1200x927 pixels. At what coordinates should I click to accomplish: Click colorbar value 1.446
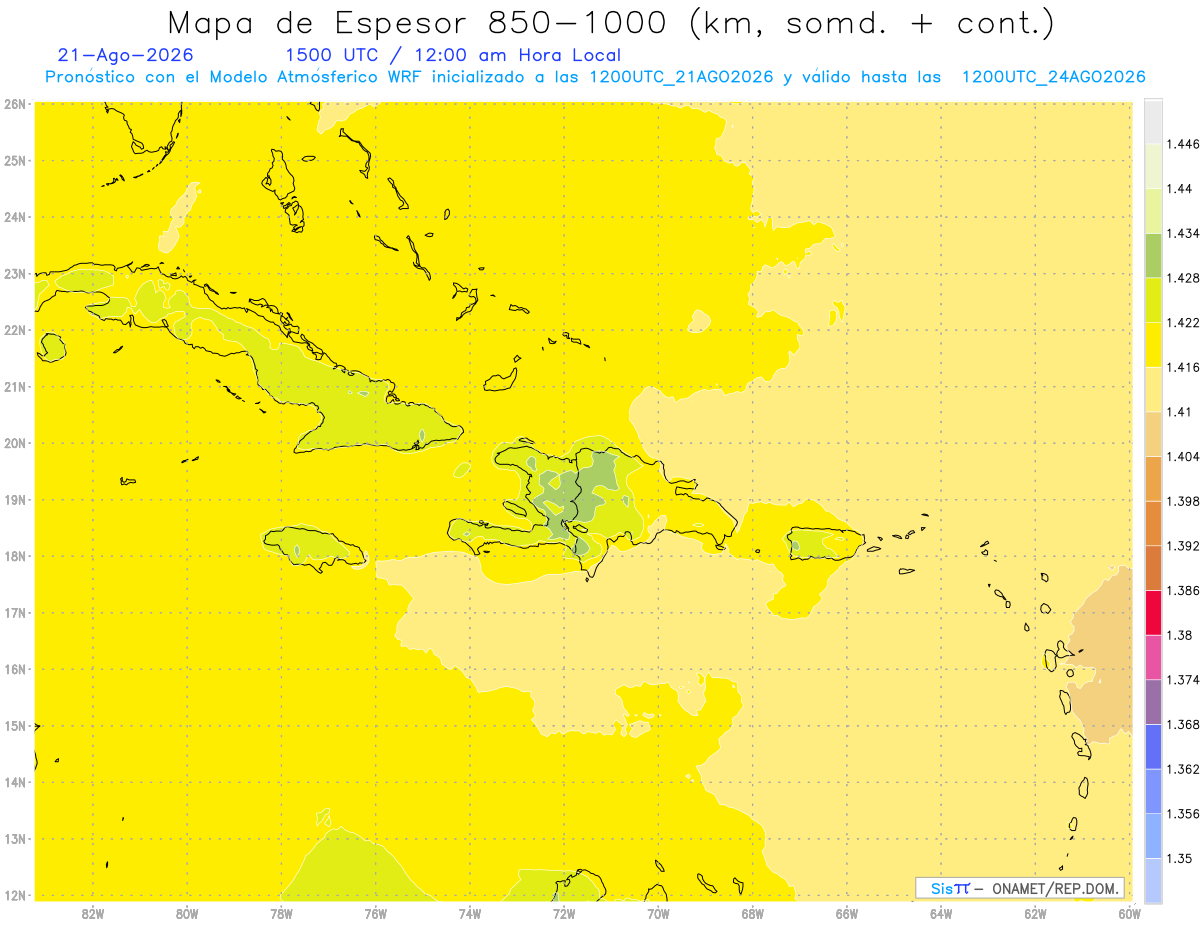click(1183, 144)
